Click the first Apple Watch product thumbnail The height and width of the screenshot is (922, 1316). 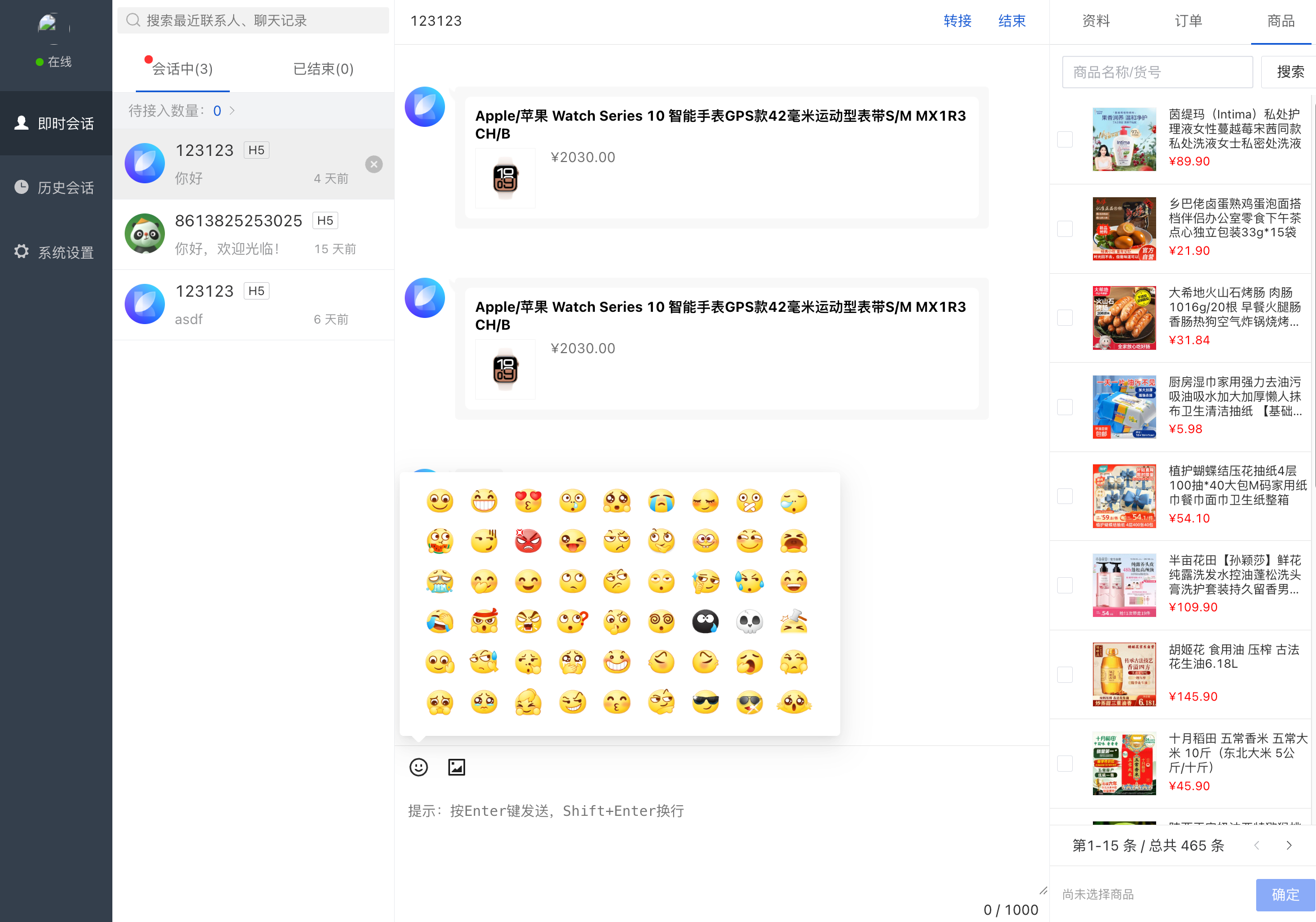click(x=505, y=178)
